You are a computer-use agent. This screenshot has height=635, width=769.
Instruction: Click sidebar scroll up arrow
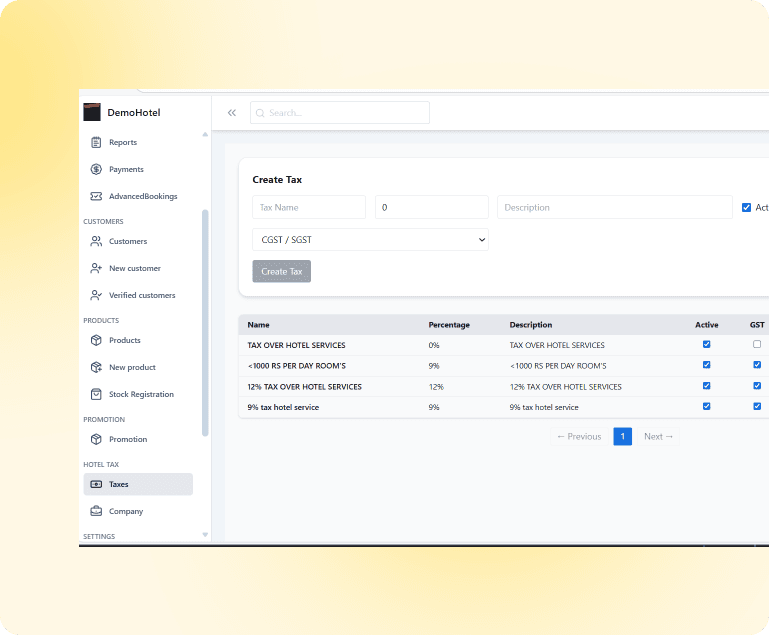205,134
